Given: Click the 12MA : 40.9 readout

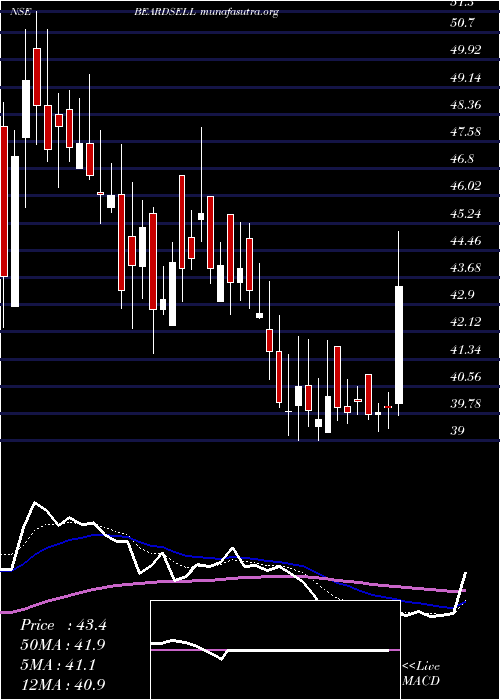Looking at the screenshot, I should coord(63,684).
